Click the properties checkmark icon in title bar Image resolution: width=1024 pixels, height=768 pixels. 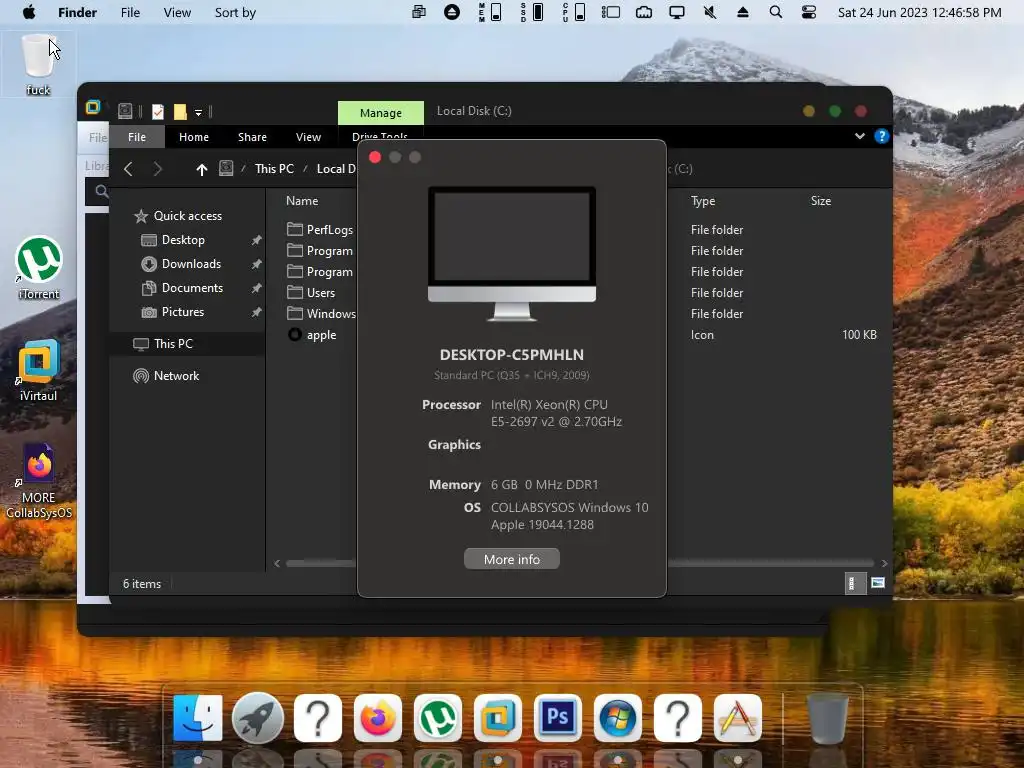[x=157, y=112]
